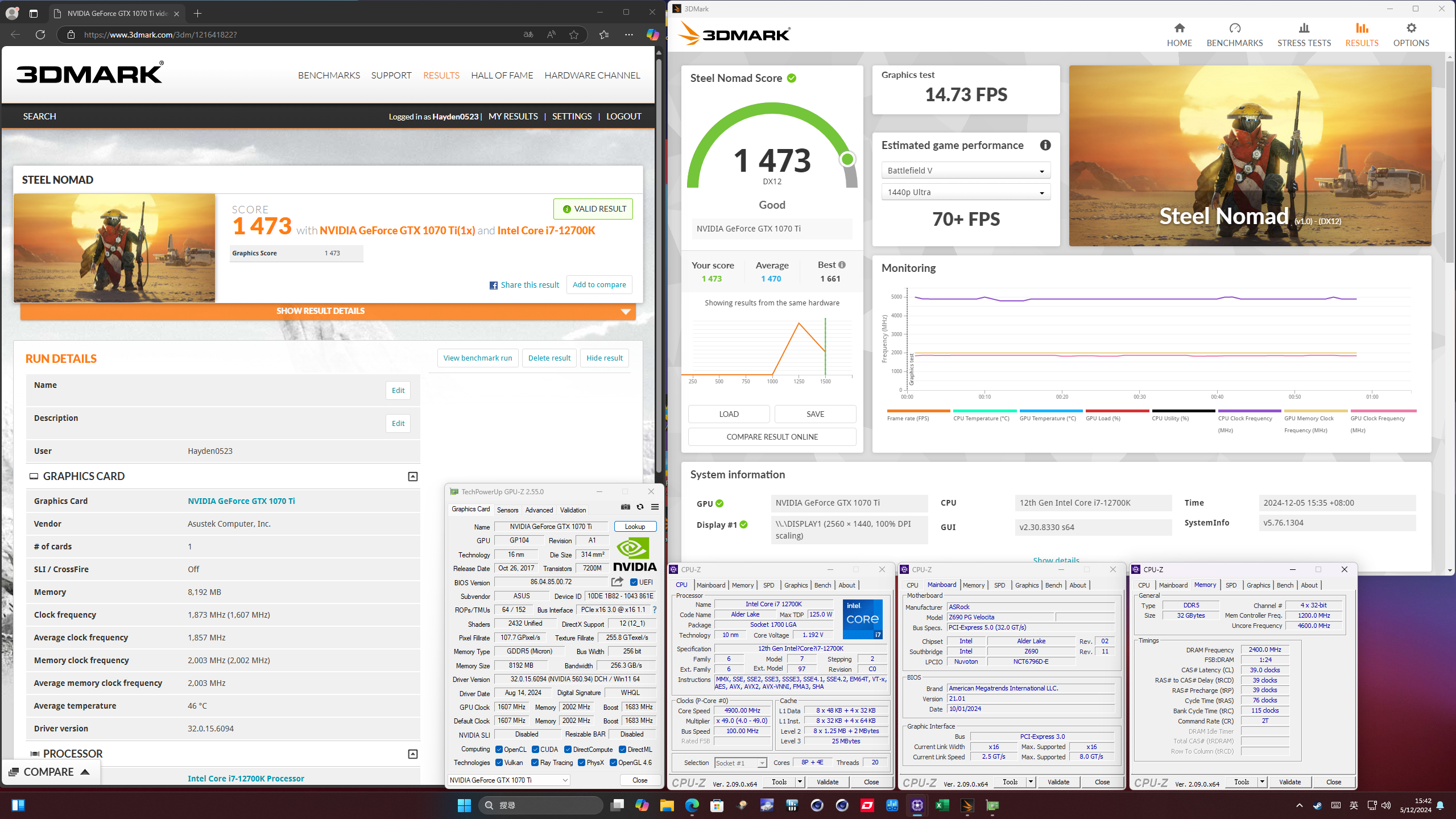
Task: Click the browser settings ellipsis icon
Action: click(x=628, y=35)
